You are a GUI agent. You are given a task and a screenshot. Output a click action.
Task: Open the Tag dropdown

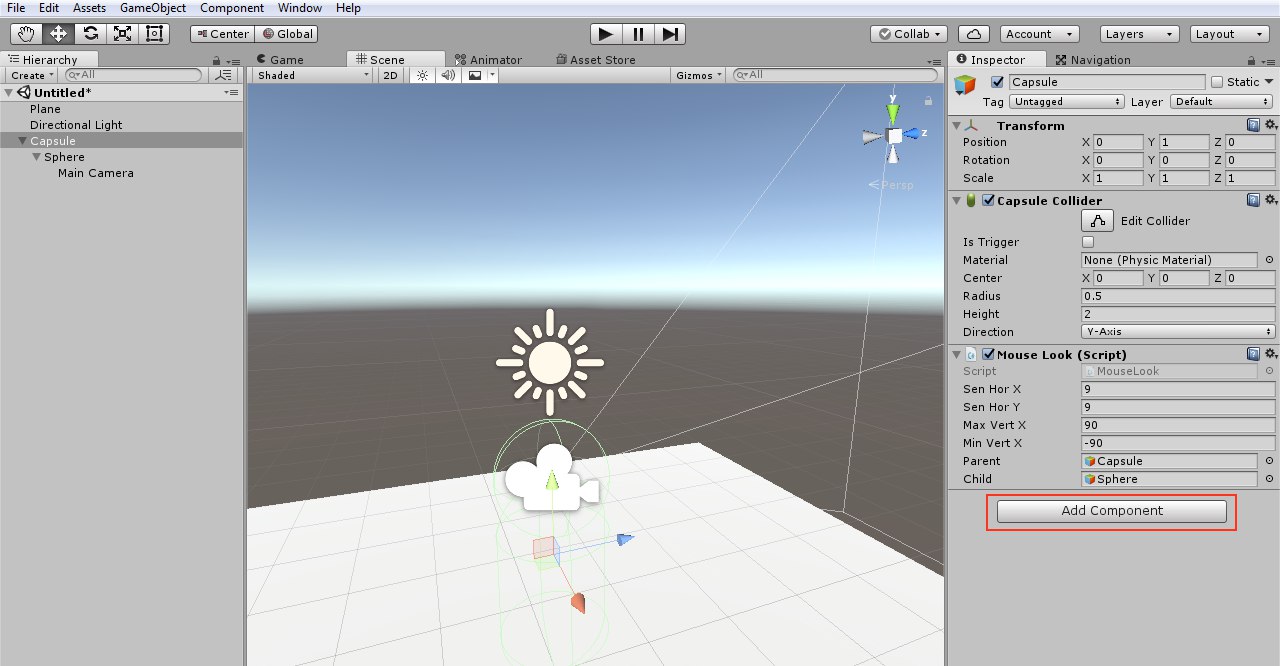[1066, 101]
